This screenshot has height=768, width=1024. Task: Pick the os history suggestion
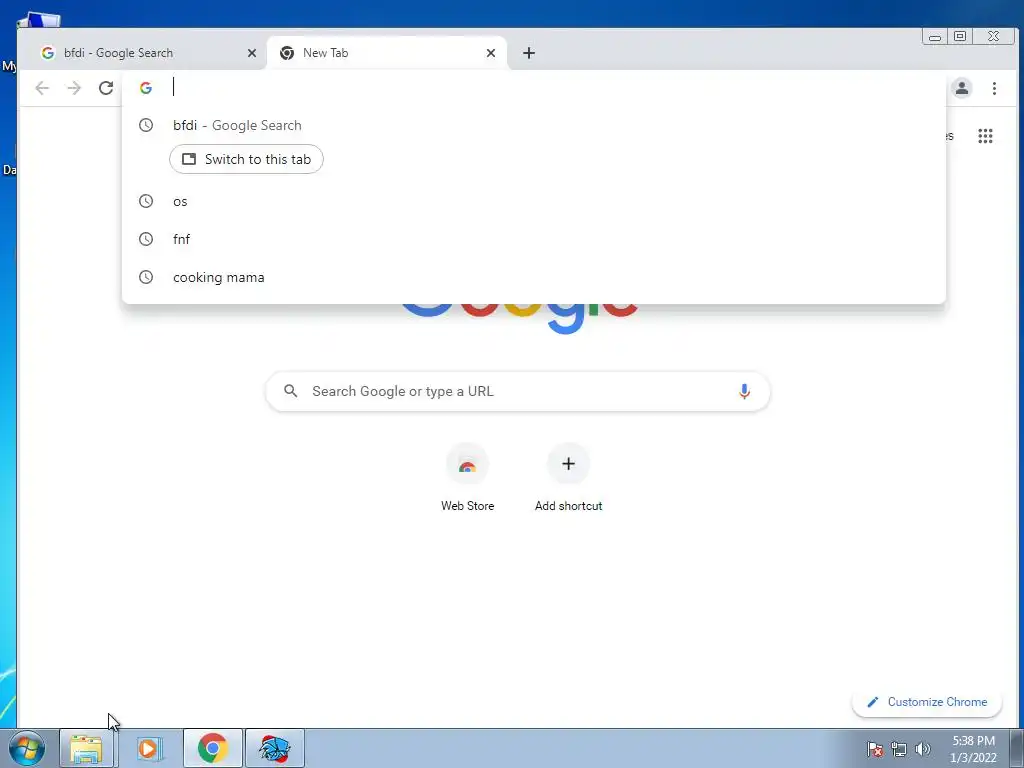[x=534, y=201]
